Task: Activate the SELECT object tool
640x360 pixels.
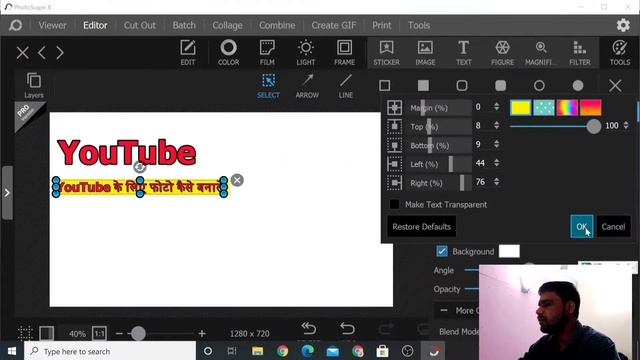Action: [268, 86]
